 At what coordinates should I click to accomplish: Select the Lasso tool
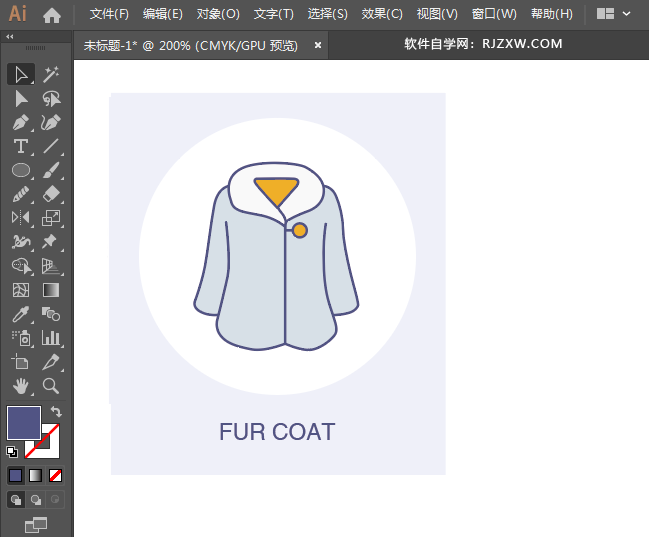(51, 99)
